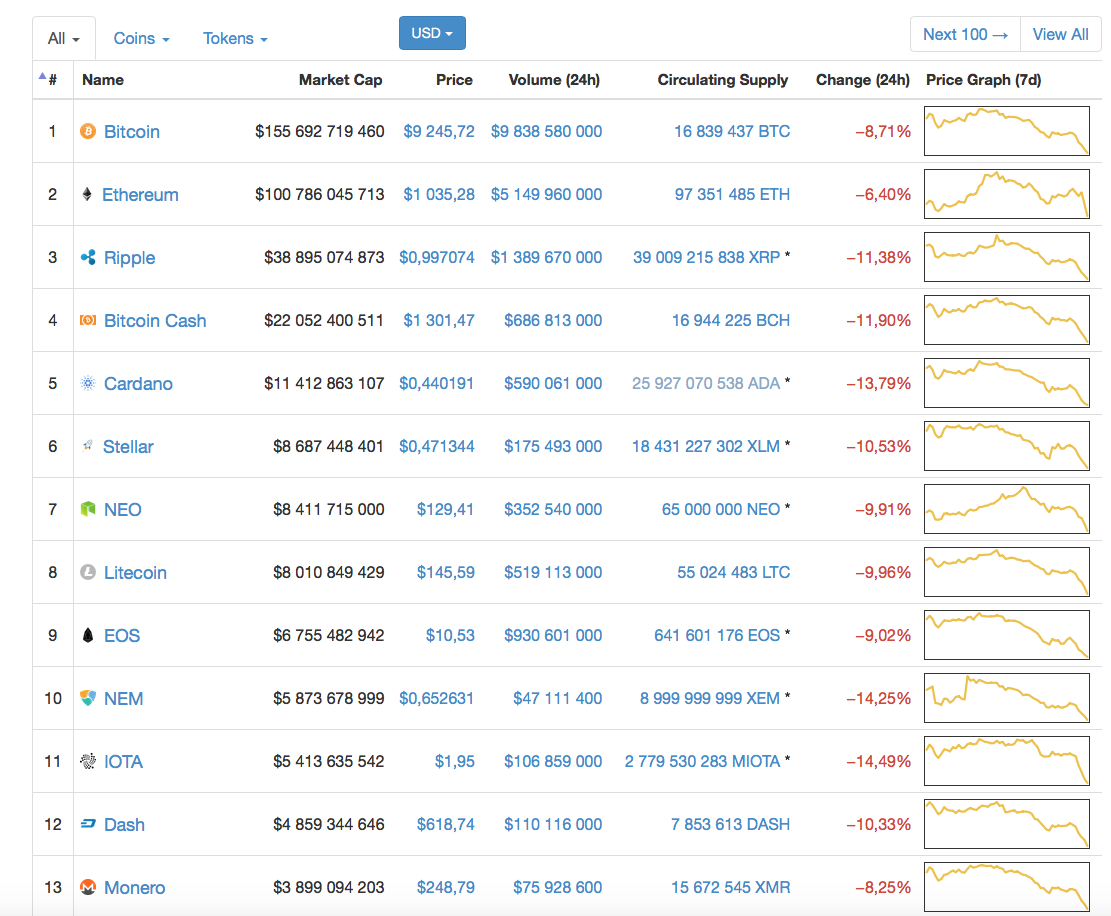Screen dimensions: 1111x916
Task: Open Ripple's 7-day price graph
Action: click(x=1007, y=257)
